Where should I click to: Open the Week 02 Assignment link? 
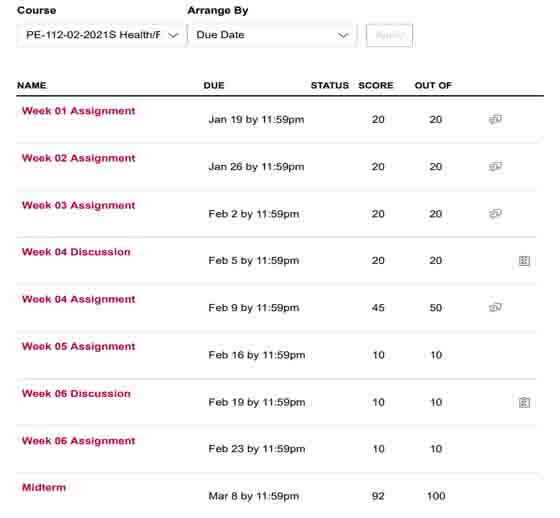coord(79,158)
